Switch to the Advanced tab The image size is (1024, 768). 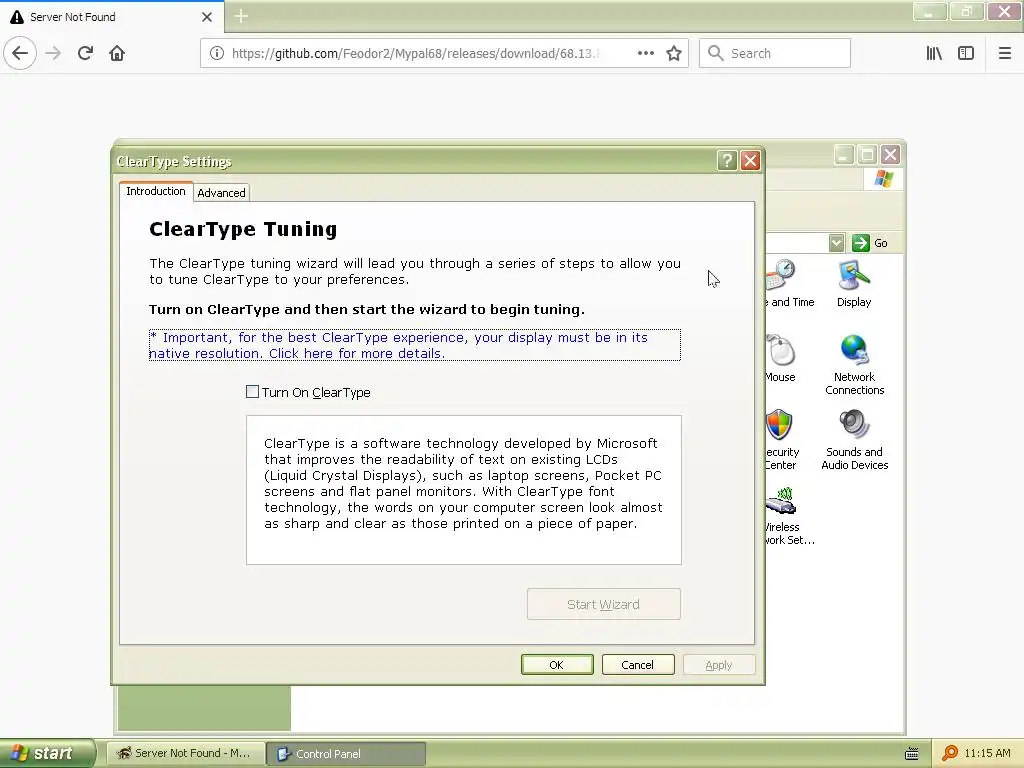click(x=221, y=193)
